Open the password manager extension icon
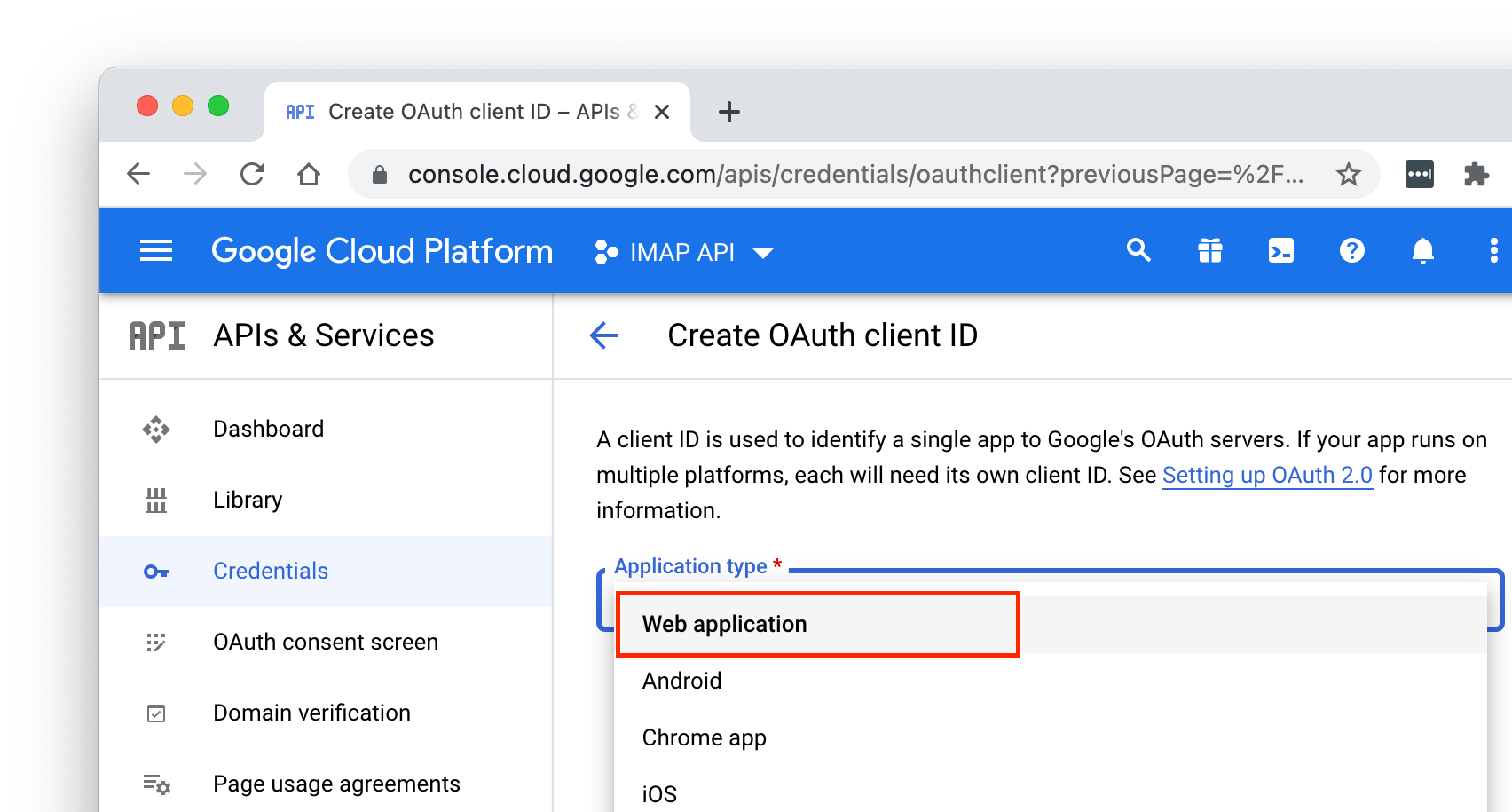 click(x=1420, y=174)
